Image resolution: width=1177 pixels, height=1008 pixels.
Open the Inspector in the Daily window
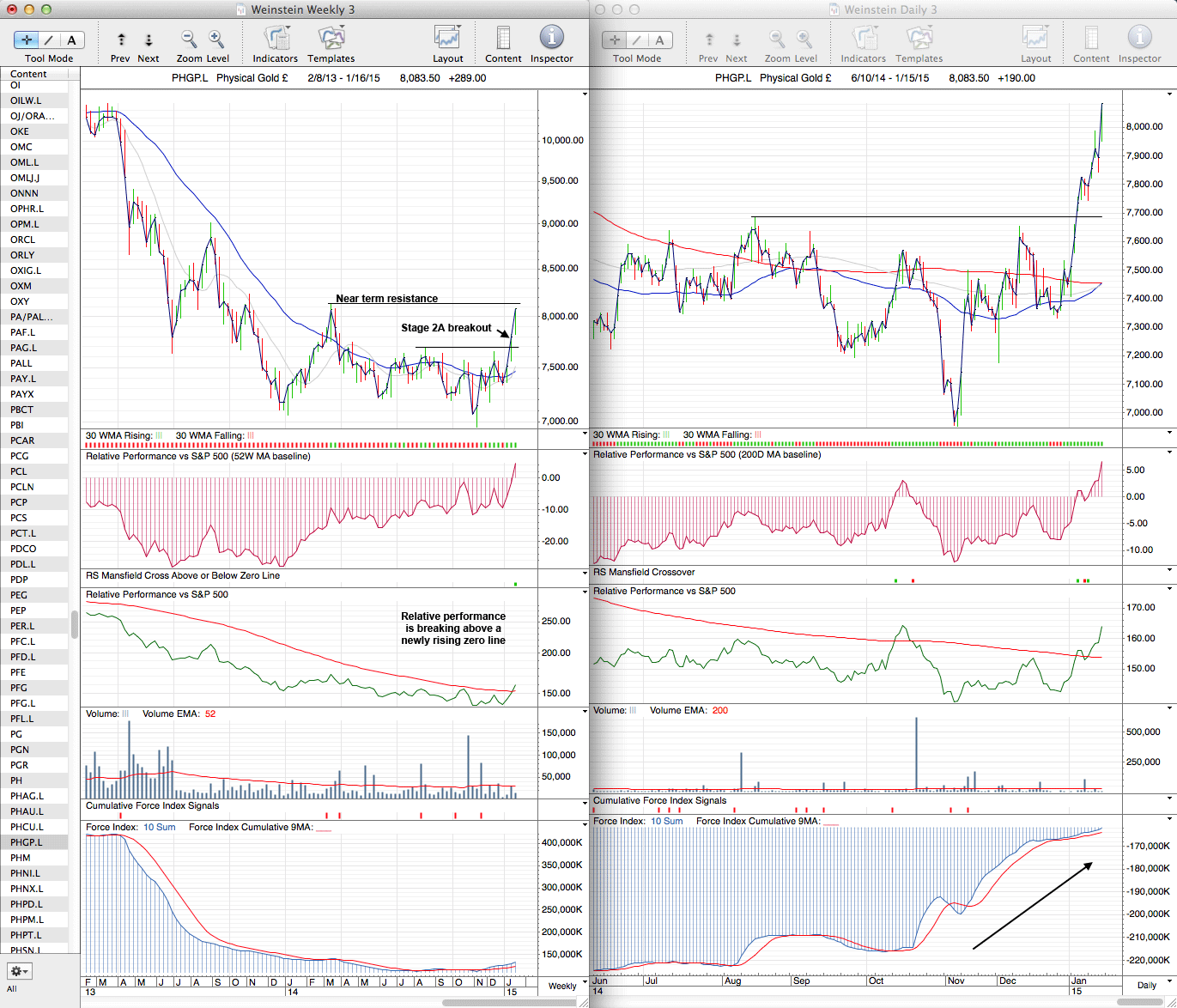(x=1139, y=38)
